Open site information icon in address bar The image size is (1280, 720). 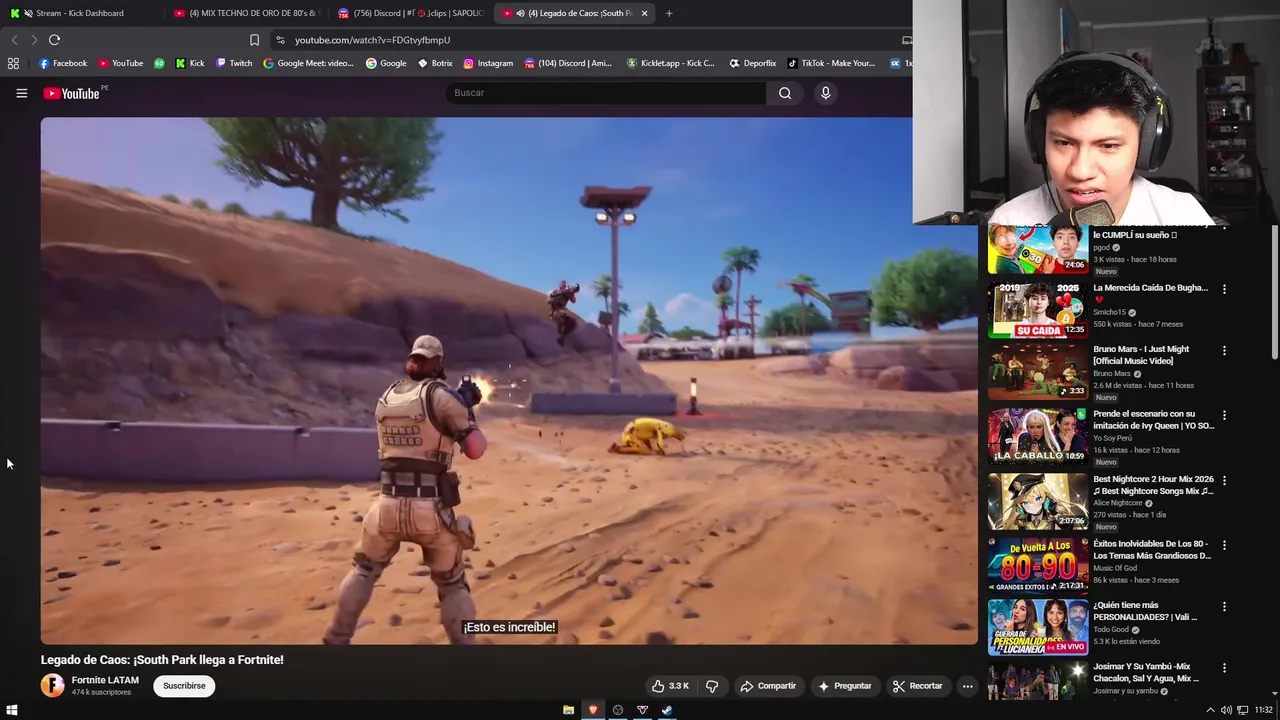pos(281,40)
